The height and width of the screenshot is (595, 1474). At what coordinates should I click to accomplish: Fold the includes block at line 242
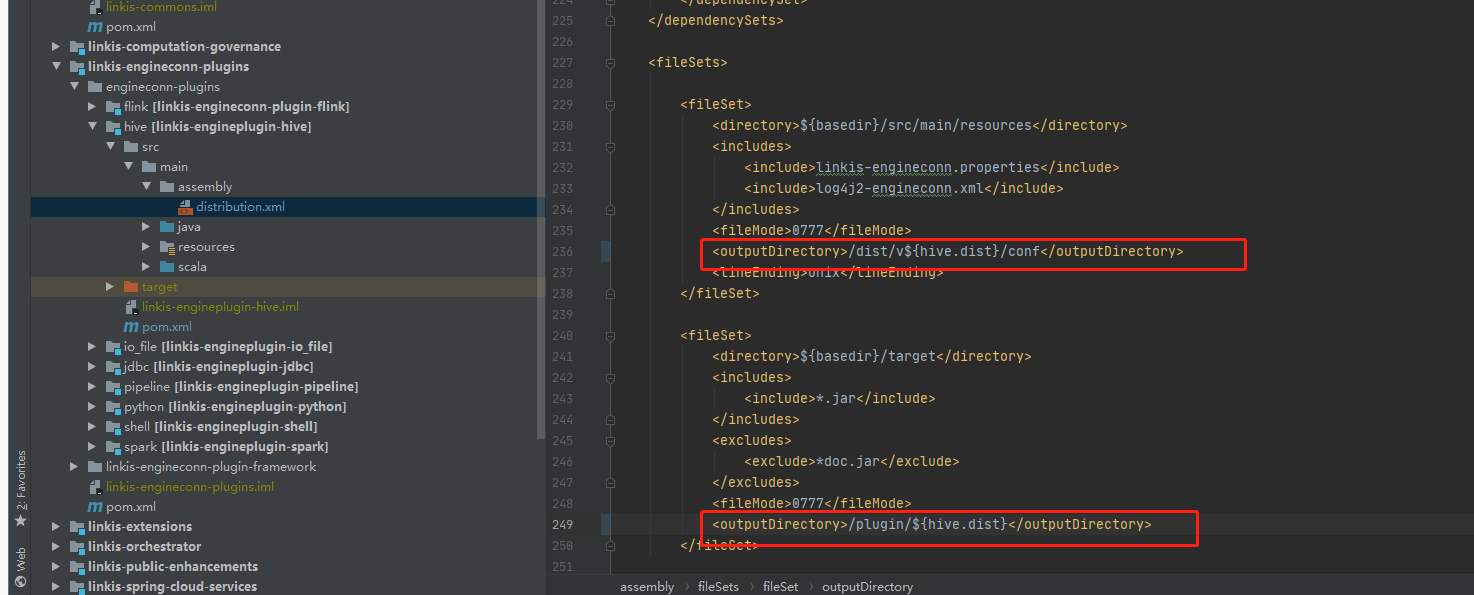coord(610,377)
